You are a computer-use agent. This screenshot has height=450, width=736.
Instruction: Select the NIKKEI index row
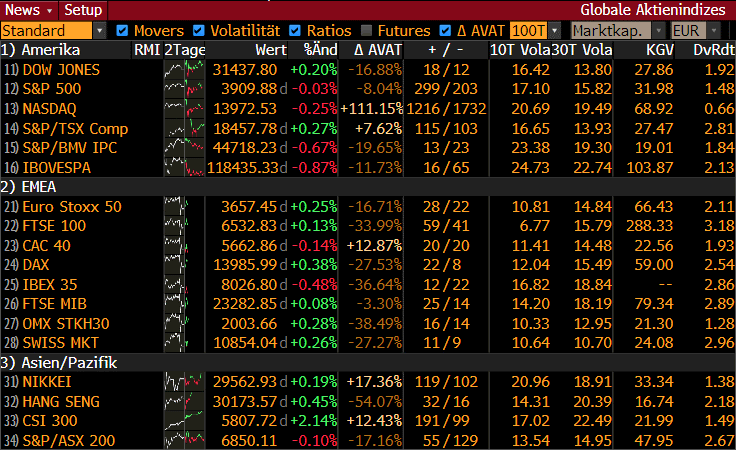[47, 381]
